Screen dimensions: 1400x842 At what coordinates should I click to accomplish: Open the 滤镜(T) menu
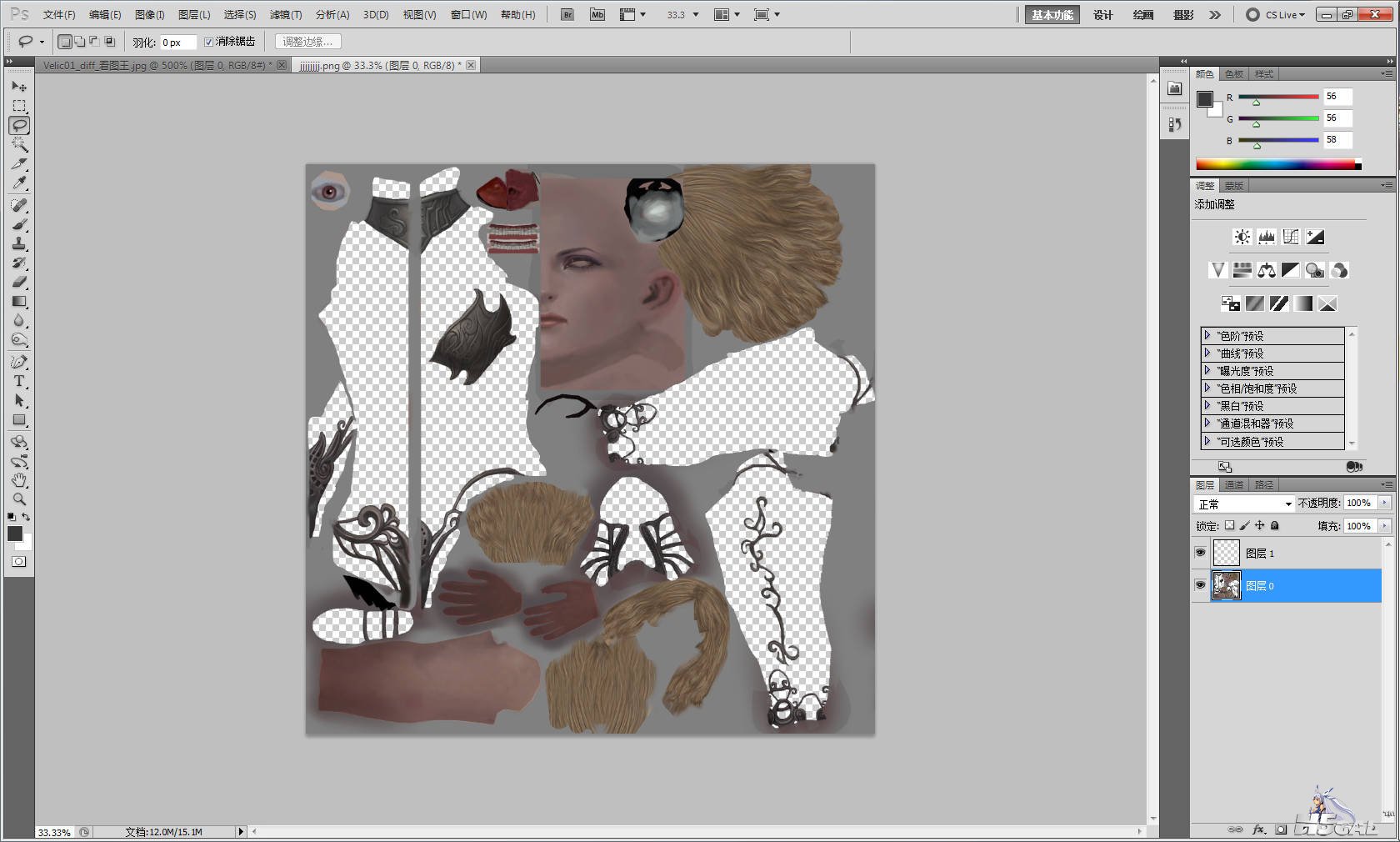tap(286, 14)
